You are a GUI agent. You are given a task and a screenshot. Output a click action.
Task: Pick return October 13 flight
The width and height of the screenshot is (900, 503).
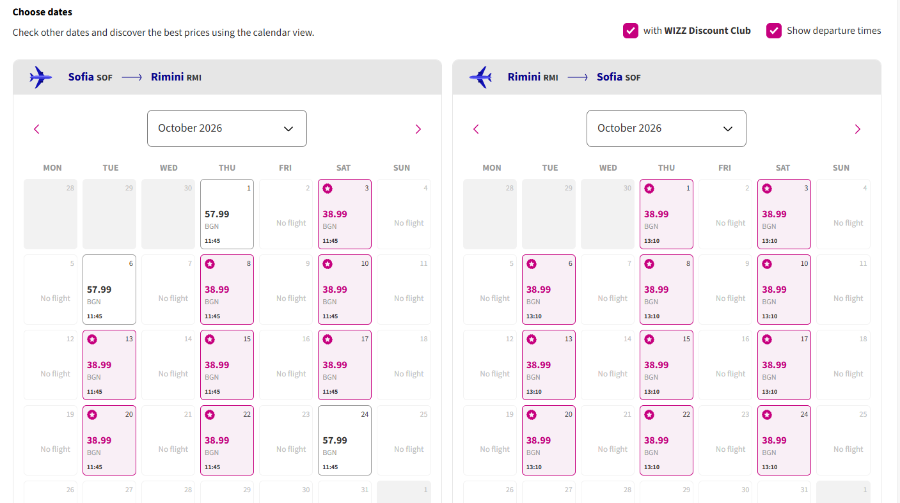(549, 365)
